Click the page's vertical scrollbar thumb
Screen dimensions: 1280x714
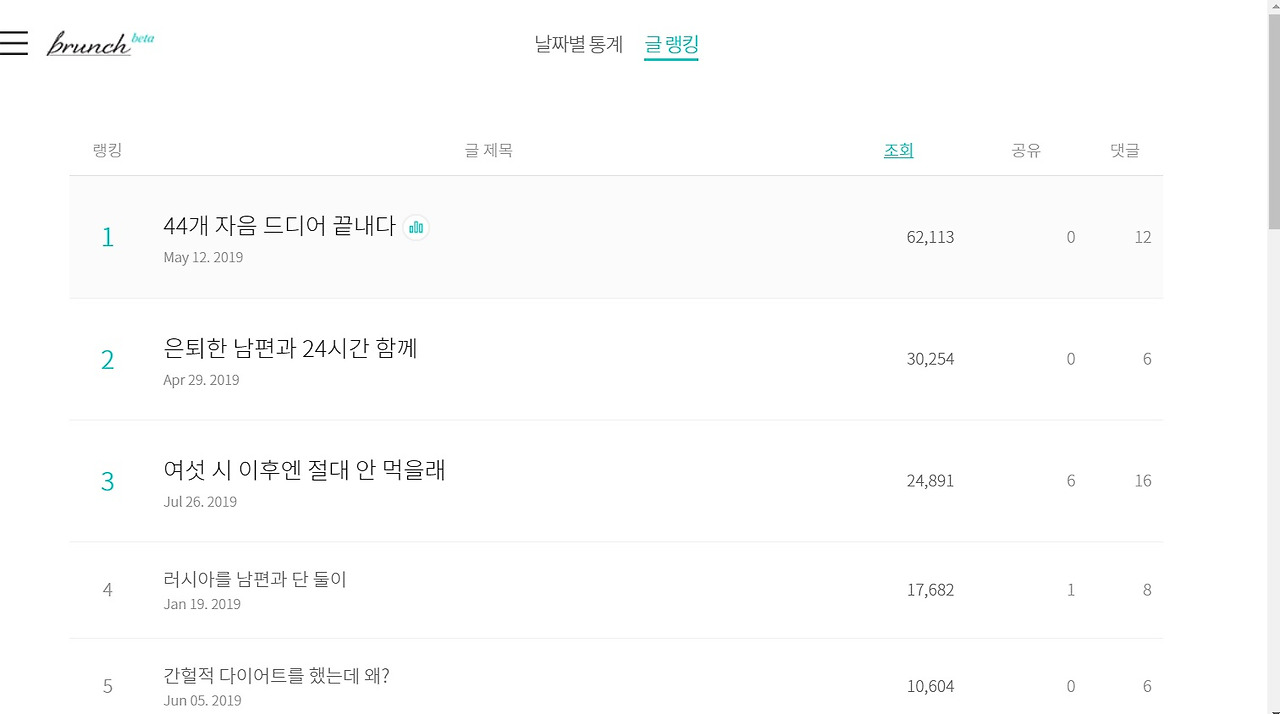click(1273, 120)
